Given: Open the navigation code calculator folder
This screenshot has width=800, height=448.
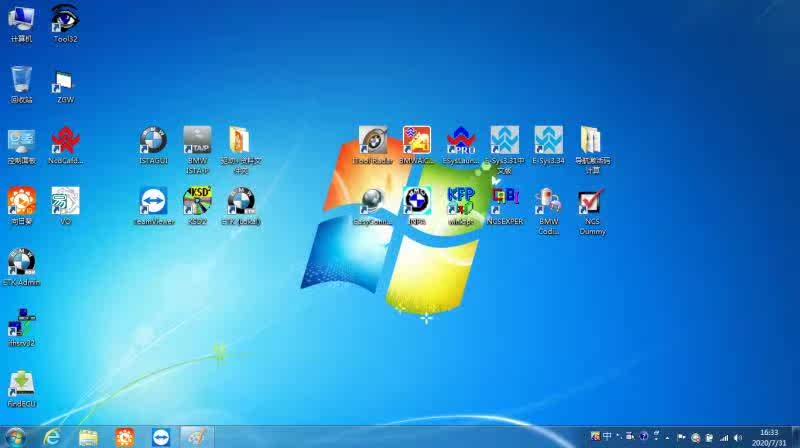Looking at the screenshot, I should [592, 150].
